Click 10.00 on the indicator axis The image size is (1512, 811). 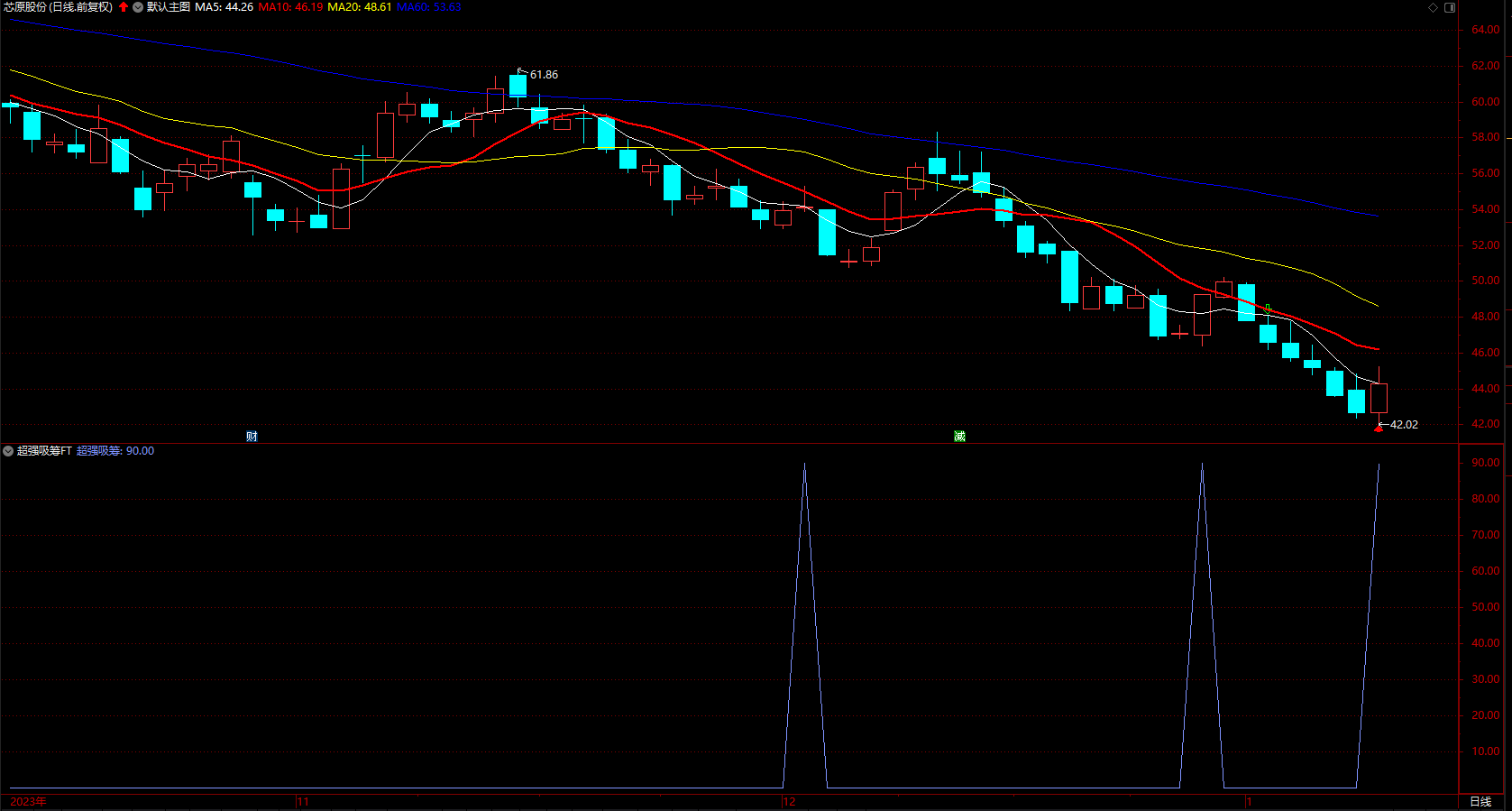click(x=1486, y=751)
